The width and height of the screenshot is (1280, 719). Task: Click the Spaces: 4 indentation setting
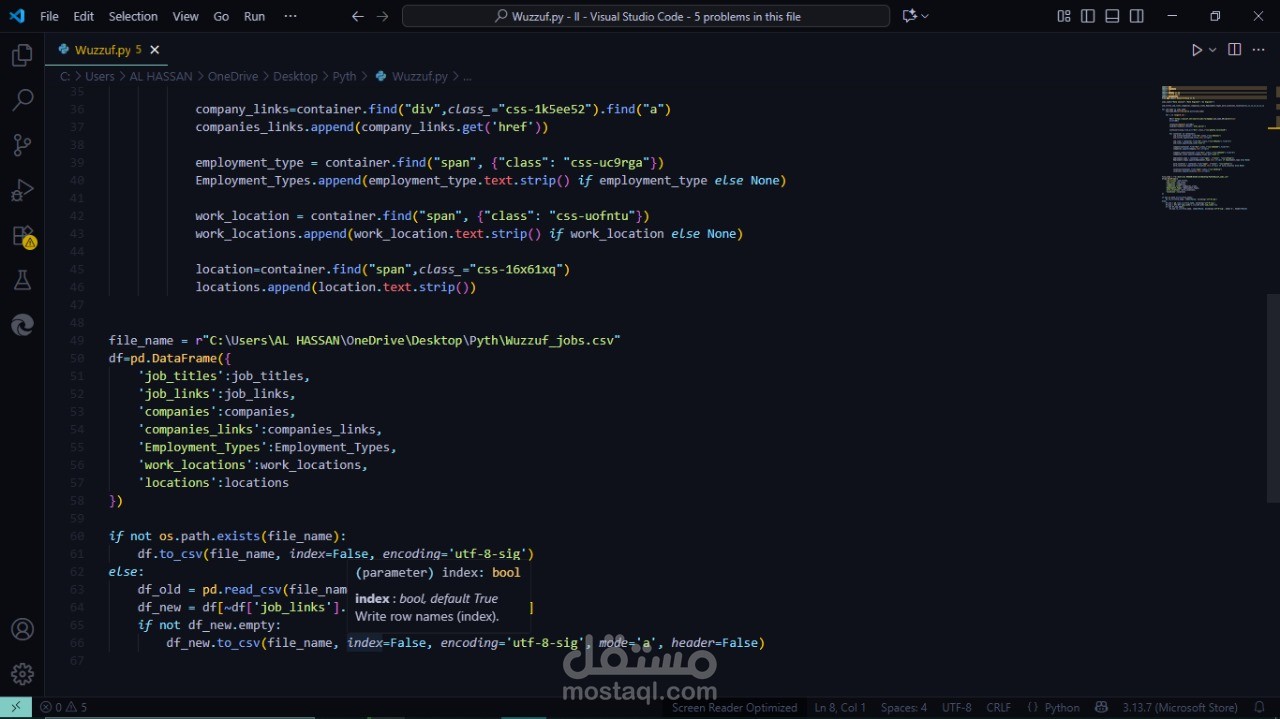903,707
